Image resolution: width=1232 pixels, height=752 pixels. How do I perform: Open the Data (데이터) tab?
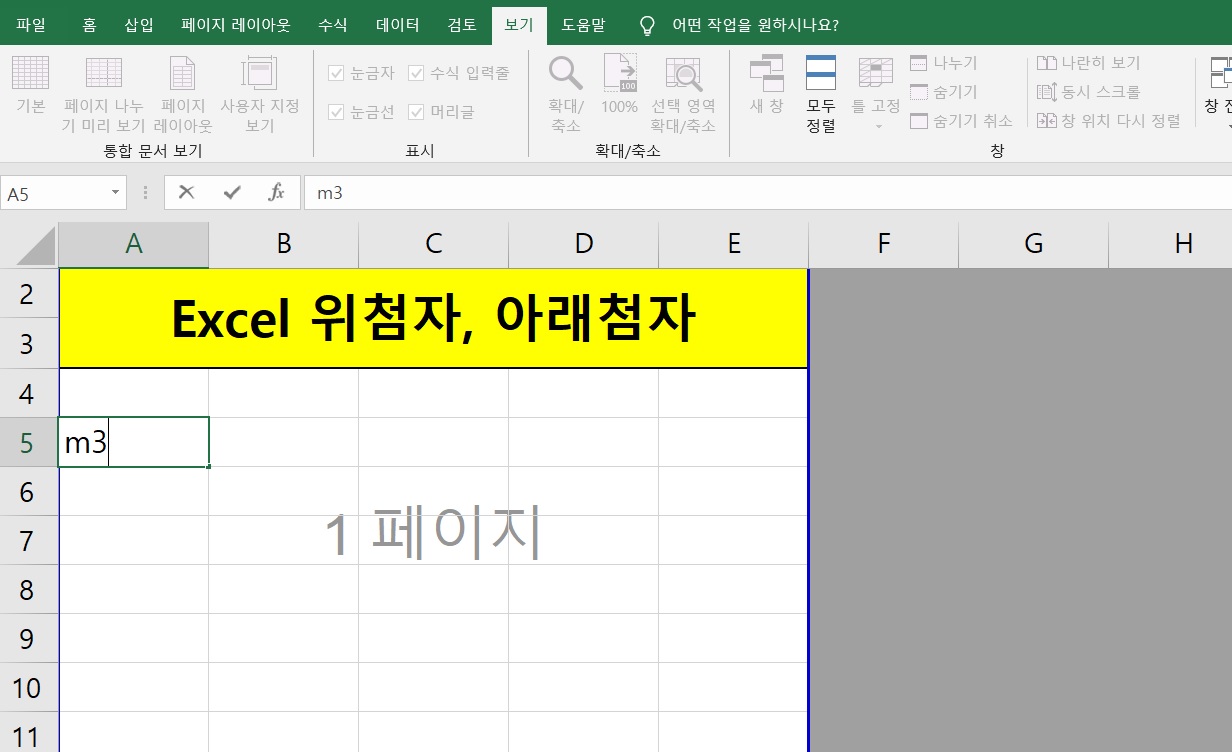398,25
